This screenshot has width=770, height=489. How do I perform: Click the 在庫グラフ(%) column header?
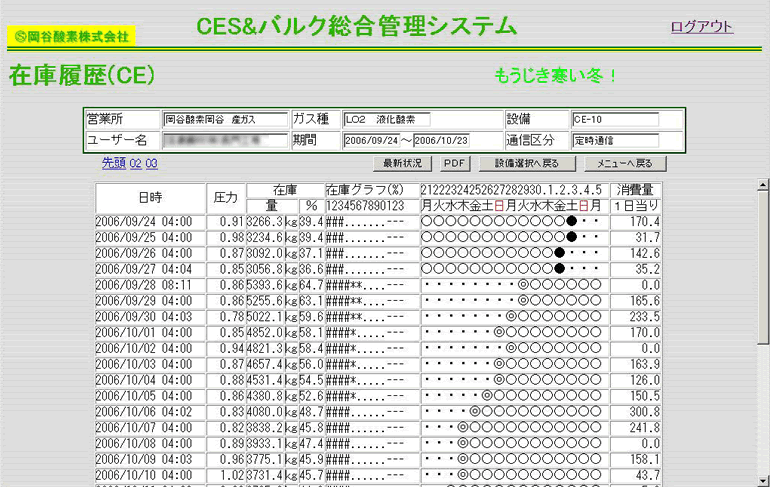click(372, 190)
